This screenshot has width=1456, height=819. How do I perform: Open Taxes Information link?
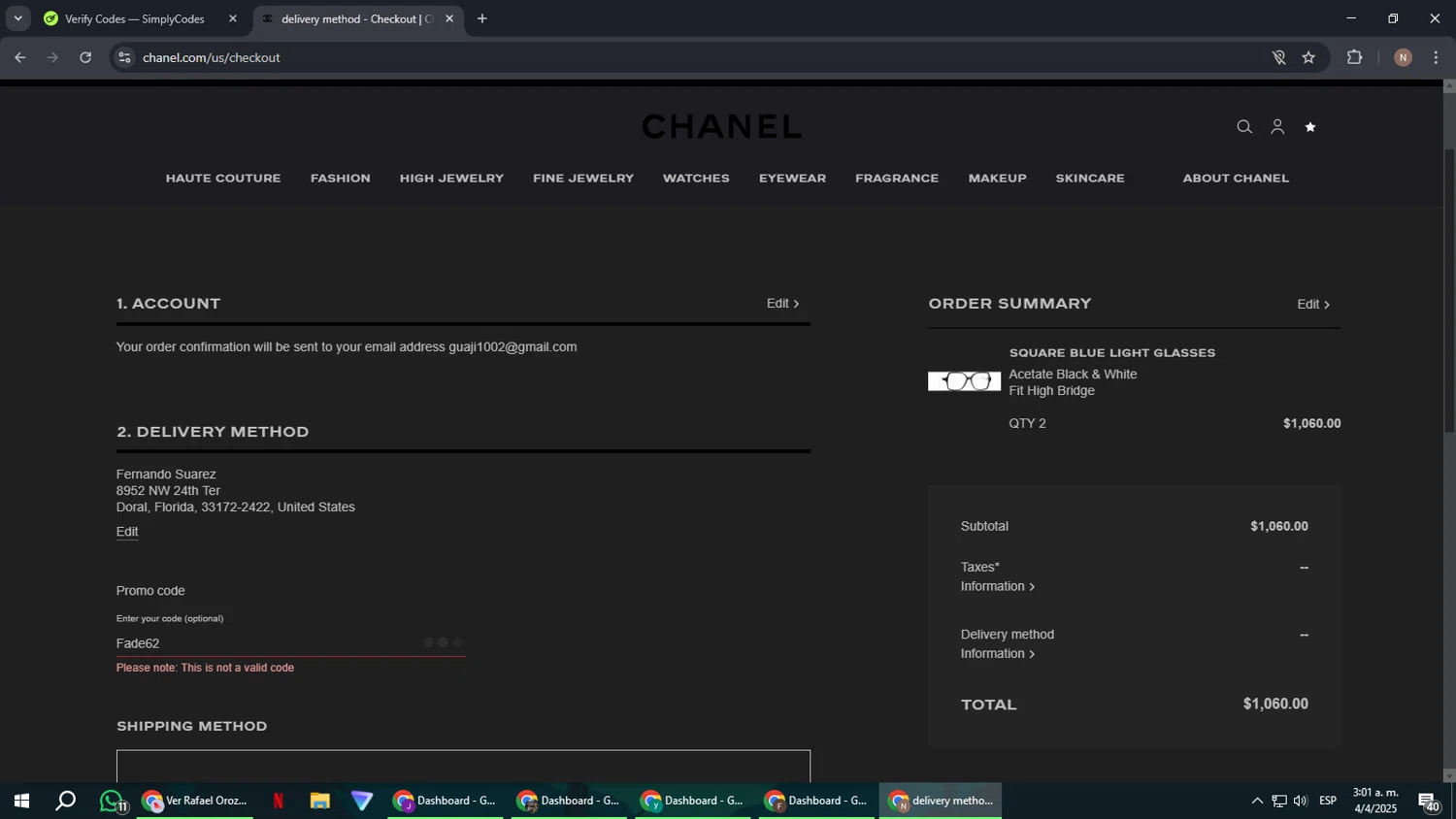click(x=997, y=586)
